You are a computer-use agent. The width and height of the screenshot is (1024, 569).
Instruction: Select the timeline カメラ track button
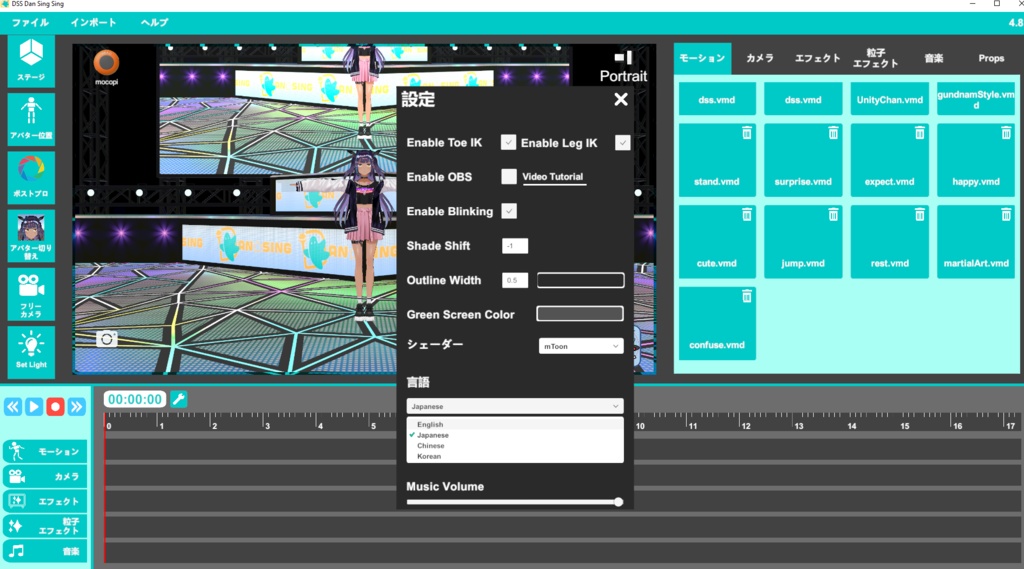coord(45,476)
